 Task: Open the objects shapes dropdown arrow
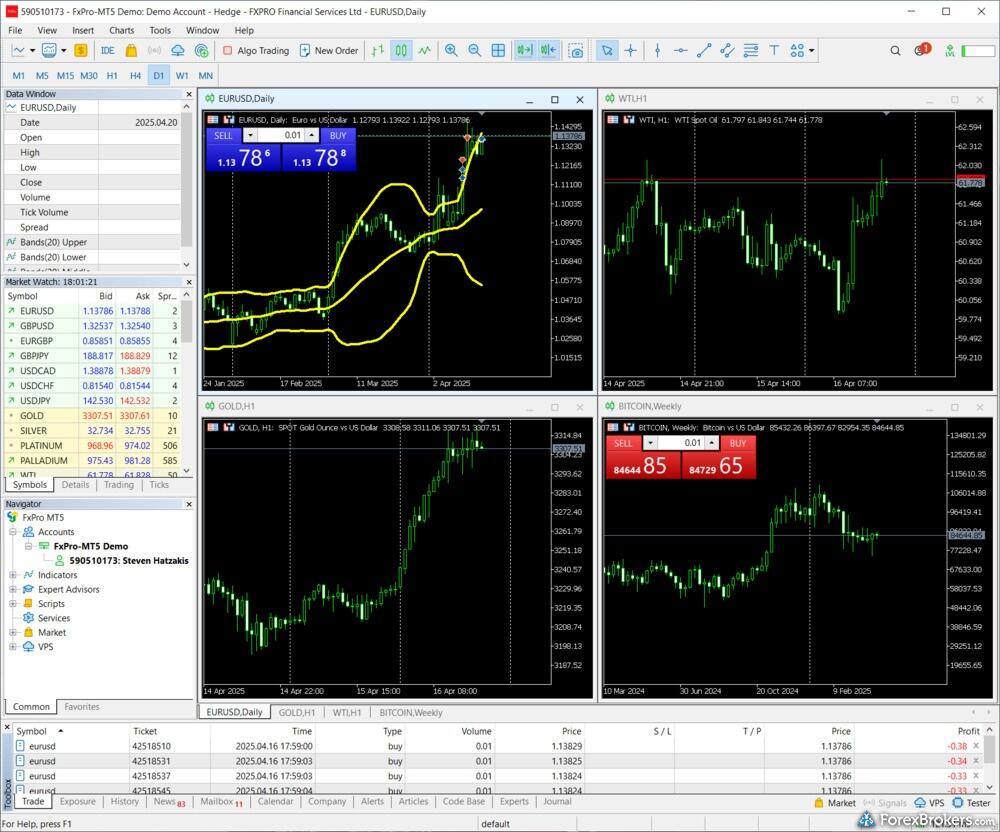[x=811, y=50]
